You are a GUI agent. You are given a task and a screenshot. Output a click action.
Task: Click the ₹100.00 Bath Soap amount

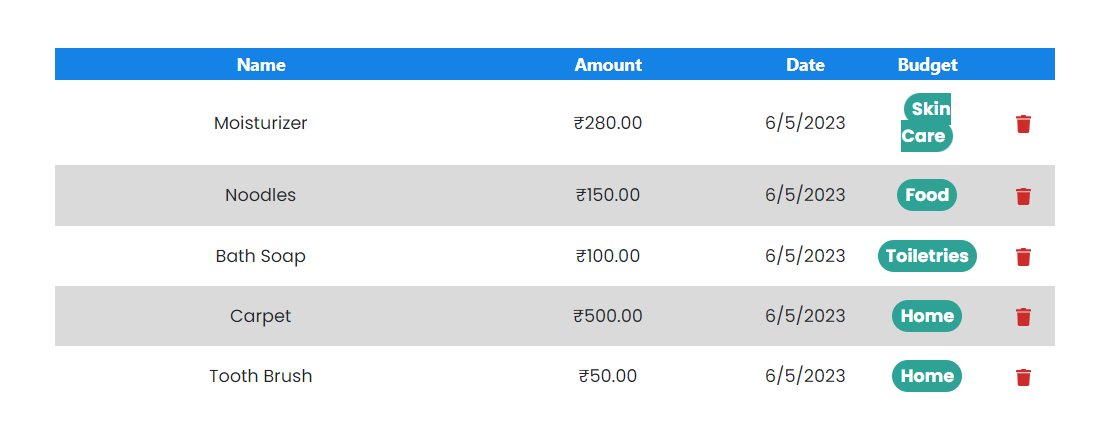(608, 256)
